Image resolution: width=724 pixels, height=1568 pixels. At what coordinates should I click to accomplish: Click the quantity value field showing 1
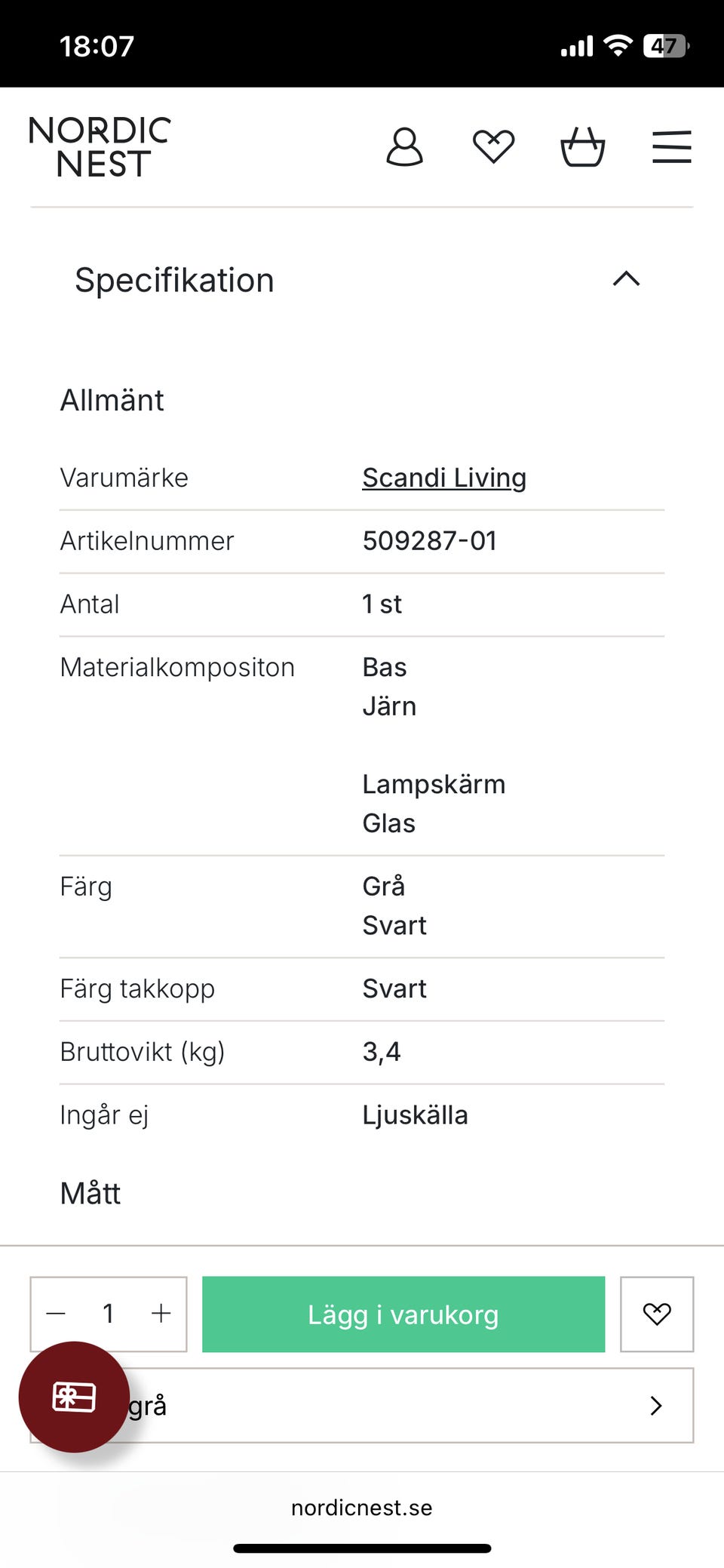(109, 1314)
